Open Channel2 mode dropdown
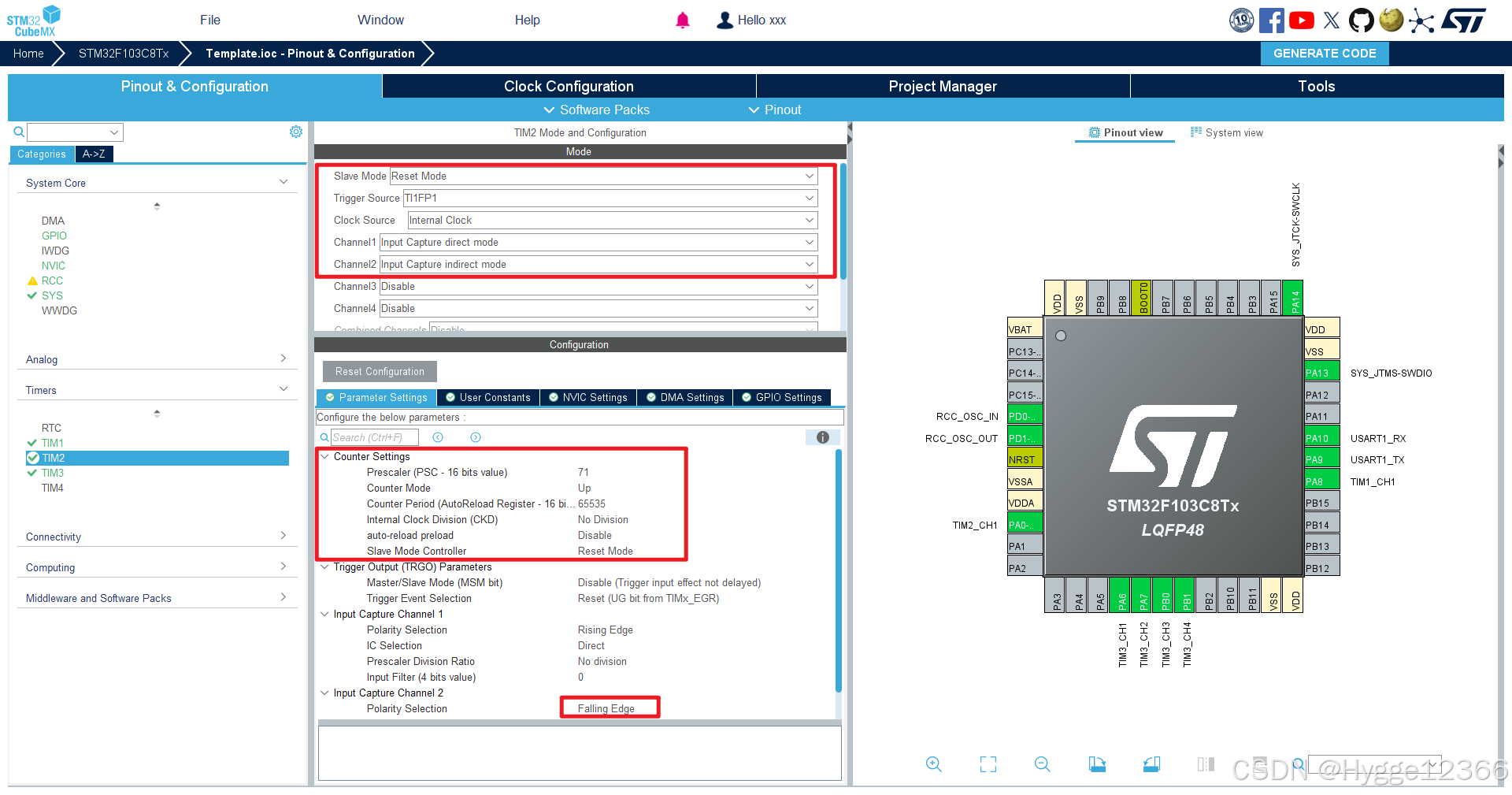 click(x=598, y=264)
